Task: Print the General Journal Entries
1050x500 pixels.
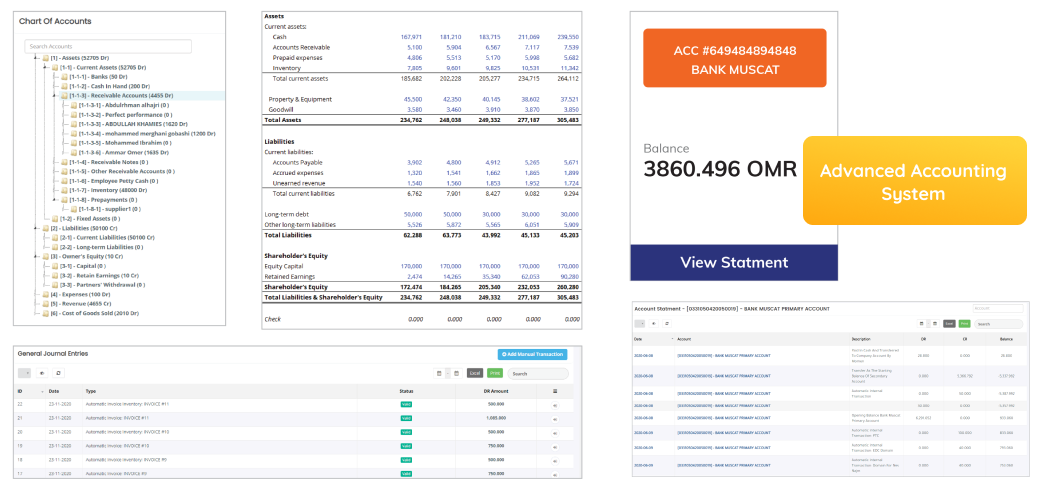Action: pyautogui.click(x=495, y=373)
